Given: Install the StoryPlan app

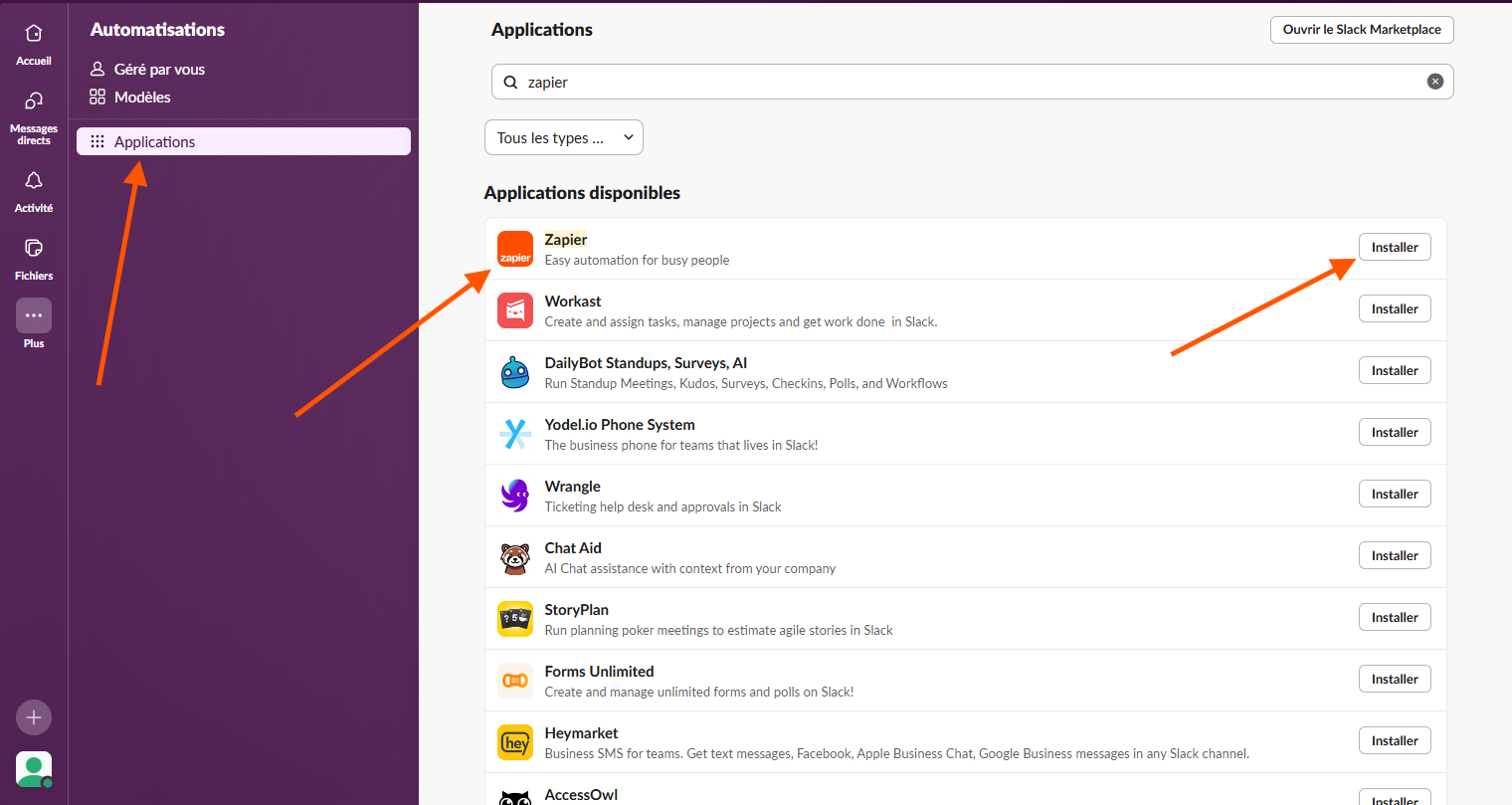Looking at the screenshot, I should click(1395, 617).
